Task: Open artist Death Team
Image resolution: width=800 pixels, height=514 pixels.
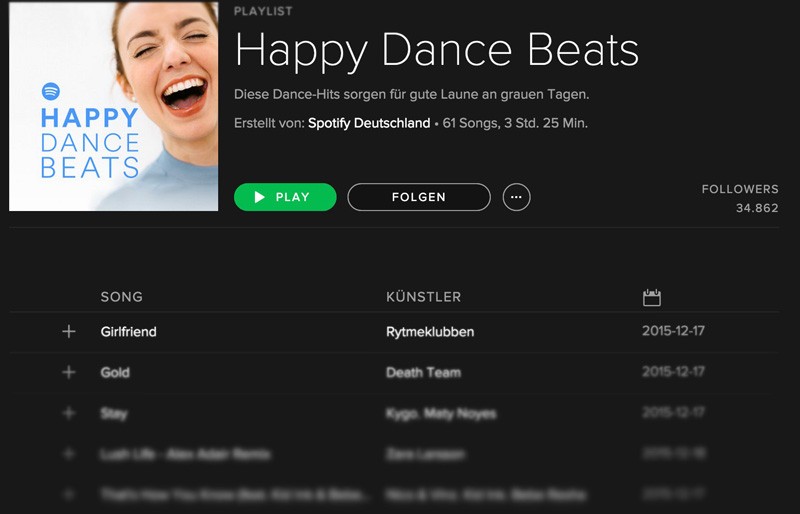Action: (x=423, y=372)
